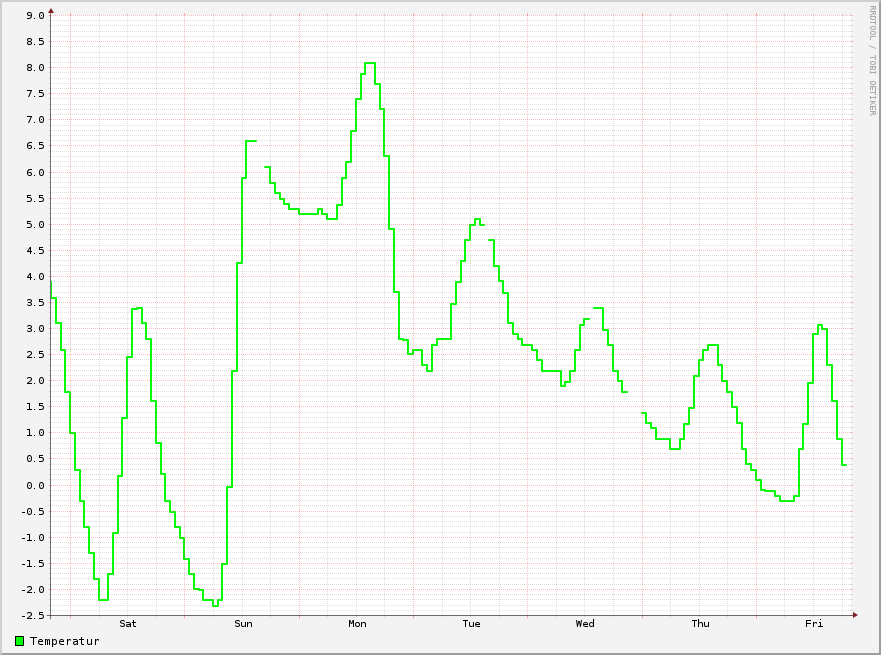Click the Sat label on time axis
Image resolution: width=881 pixels, height=655 pixels.
click(x=128, y=624)
